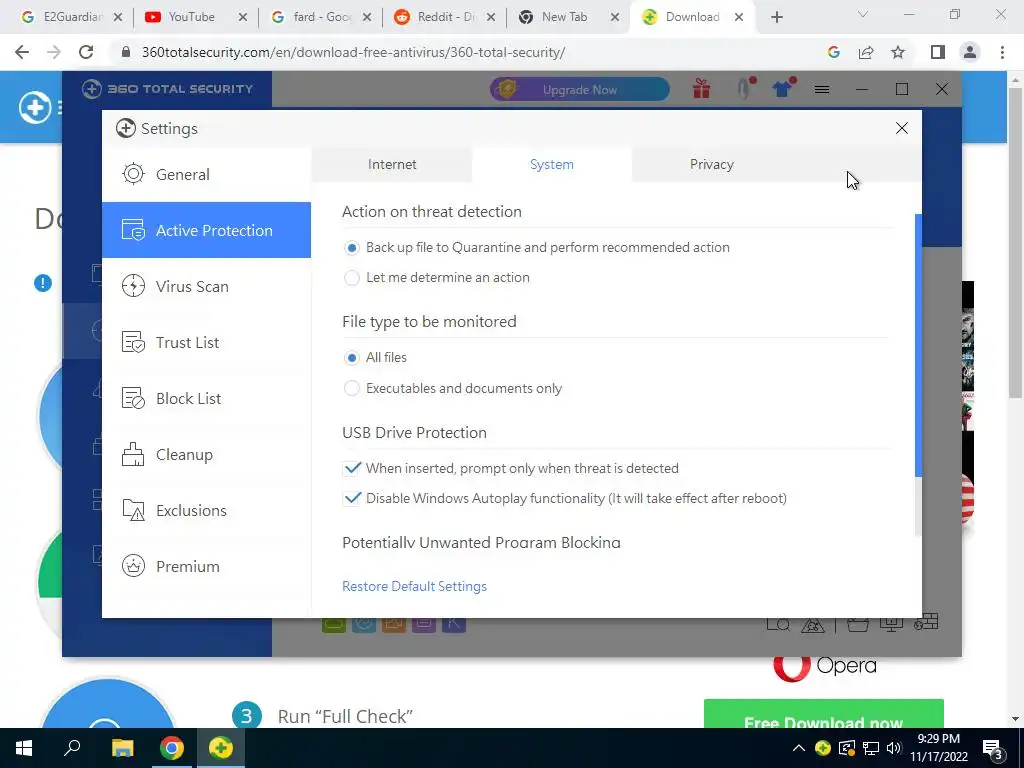
Task: Toggle Disable Windows Autoplay functionality checkbox
Action: 352,498
